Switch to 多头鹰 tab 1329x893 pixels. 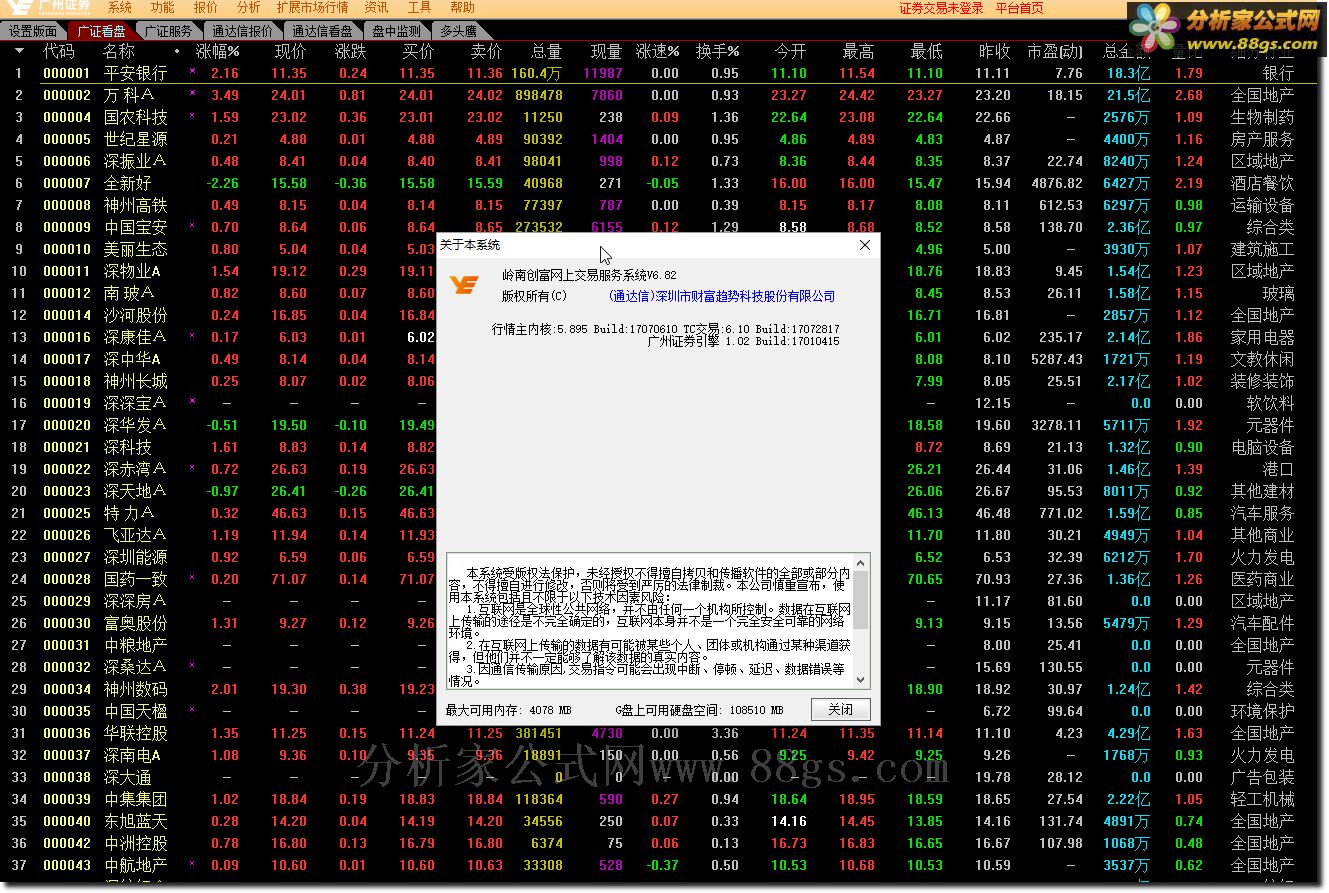457,31
